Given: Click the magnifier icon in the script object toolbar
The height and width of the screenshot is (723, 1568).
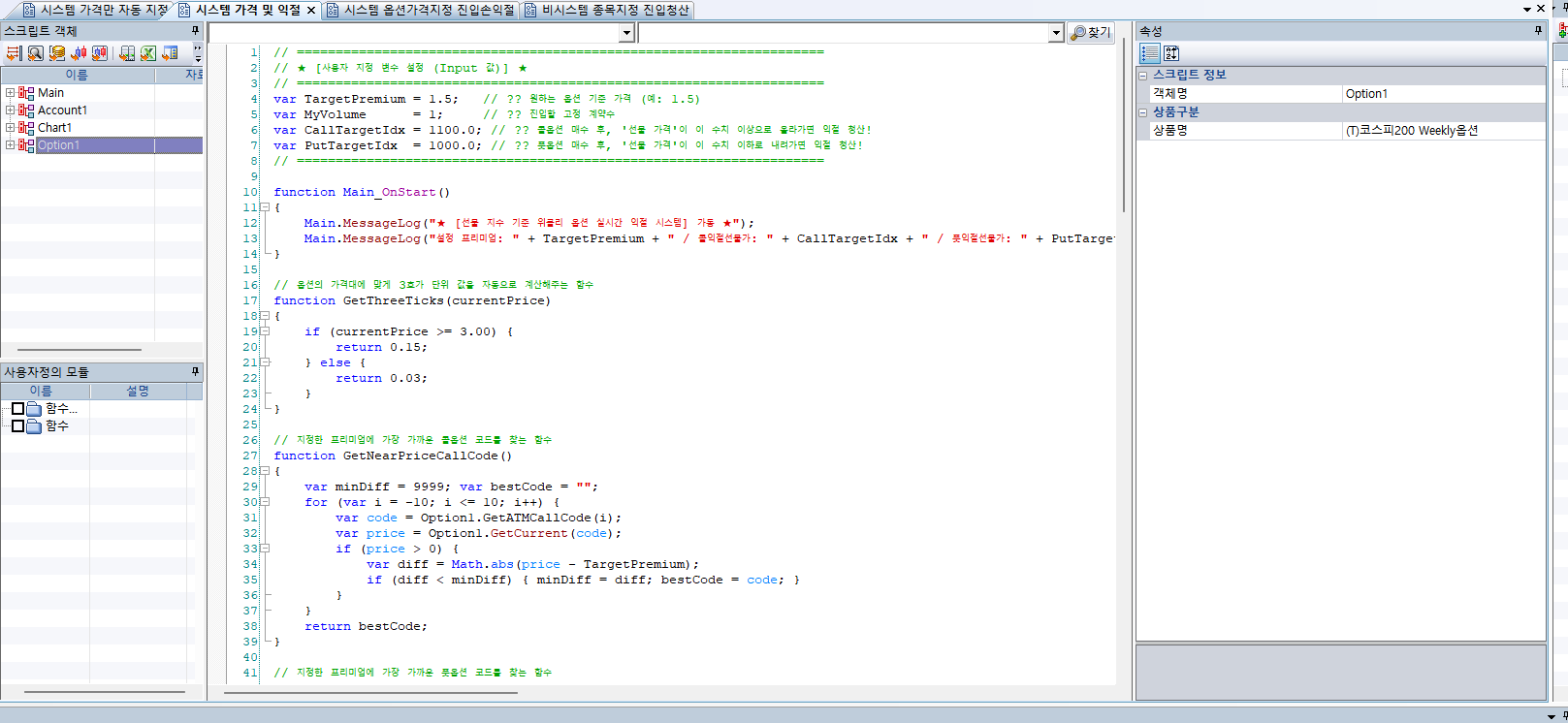Looking at the screenshot, I should coord(35,53).
